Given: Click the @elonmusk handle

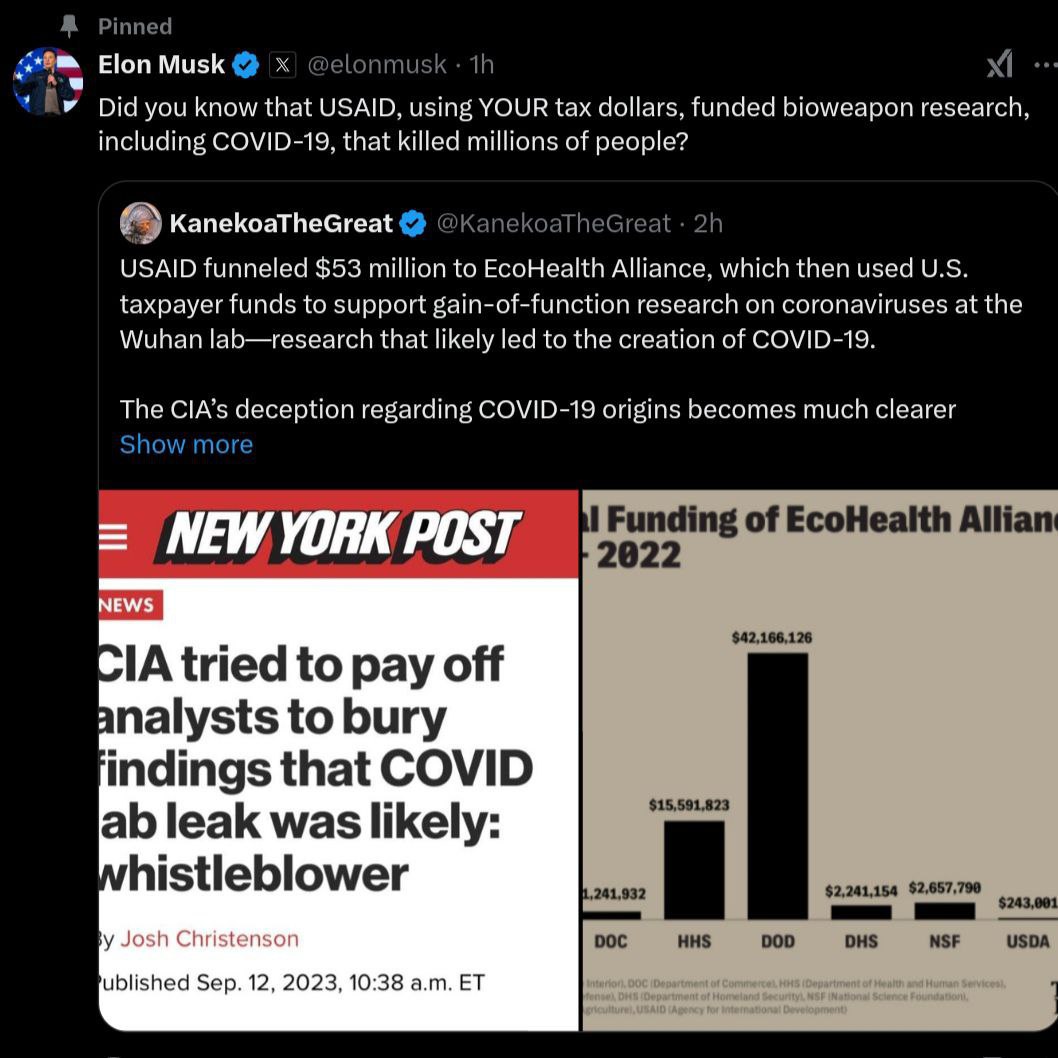Looking at the screenshot, I should coord(376,65).
